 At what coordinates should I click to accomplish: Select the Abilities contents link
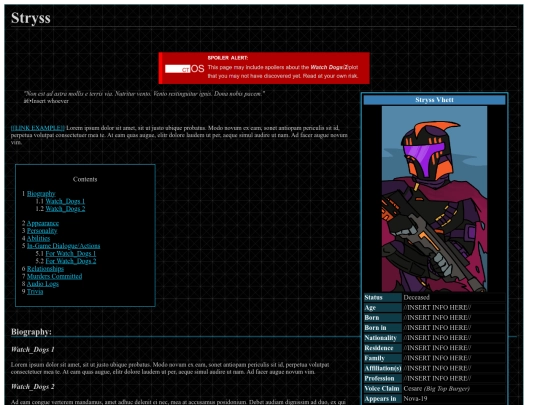click(38, 238)
